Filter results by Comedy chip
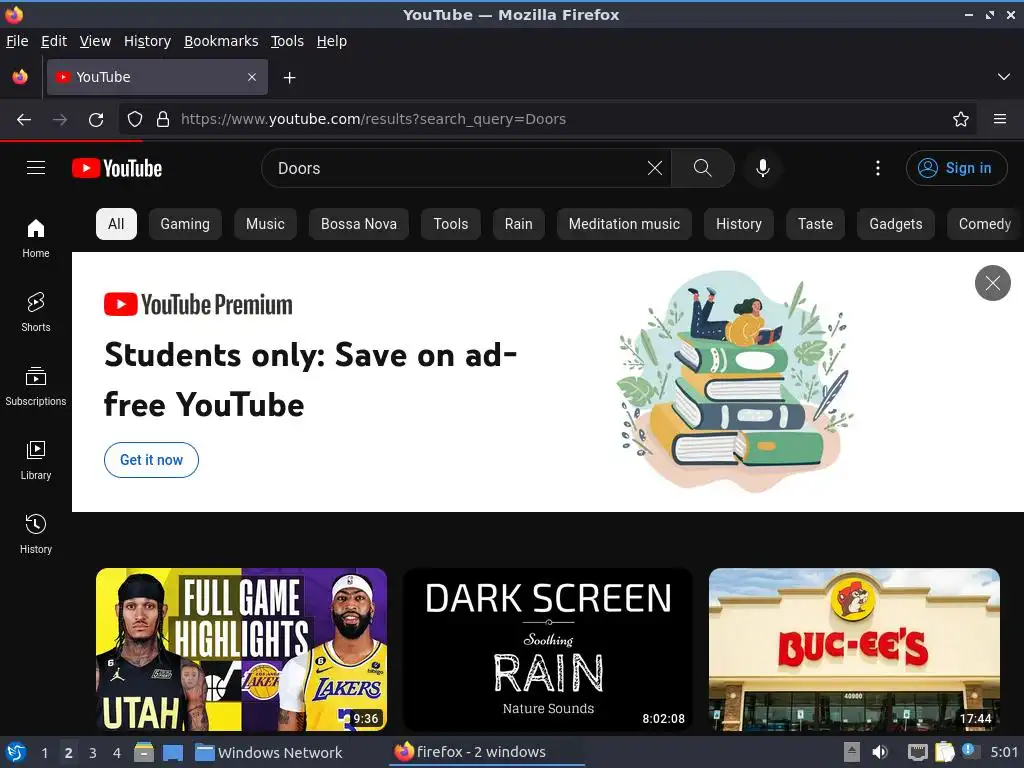This screenshot has width=1024, height=768. tap(984, 224)
